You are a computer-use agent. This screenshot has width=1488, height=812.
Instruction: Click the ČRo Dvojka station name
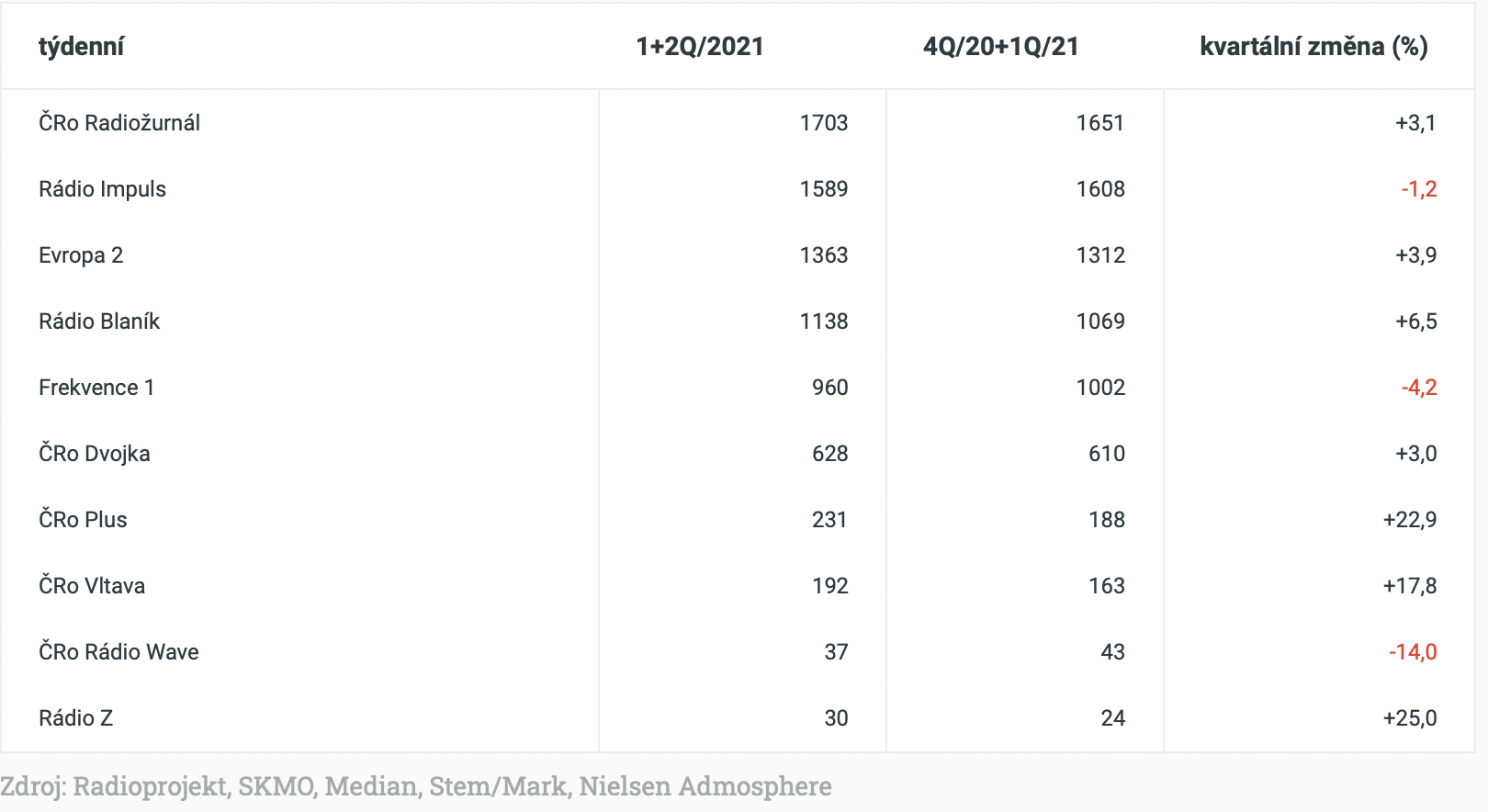pyautogui.click(x=94, y=454)
